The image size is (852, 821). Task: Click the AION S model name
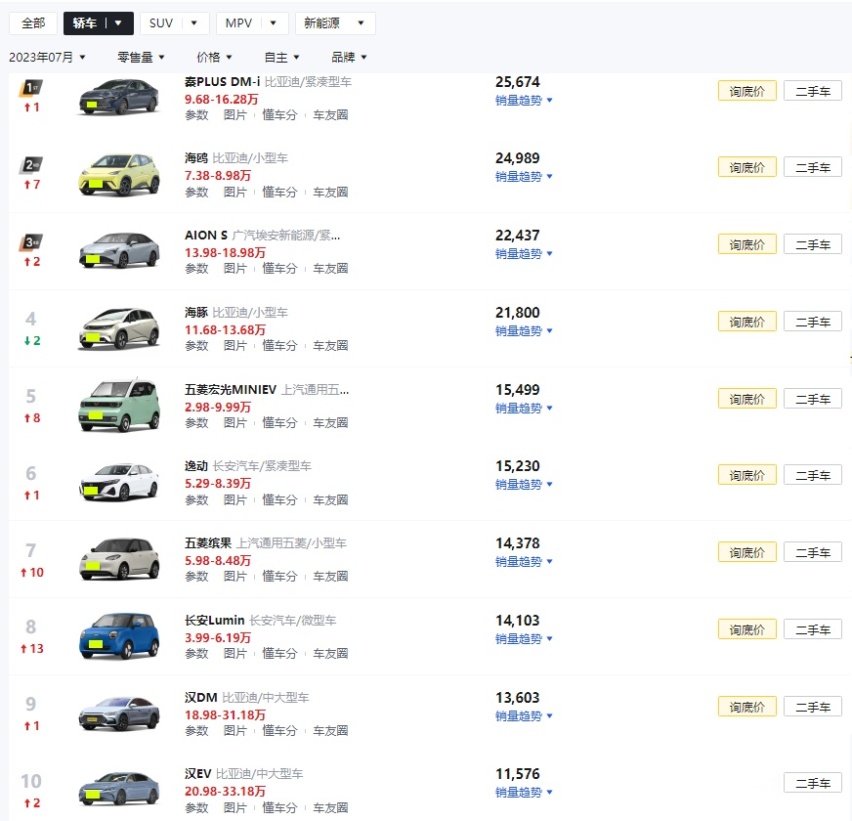coord(206,235)
